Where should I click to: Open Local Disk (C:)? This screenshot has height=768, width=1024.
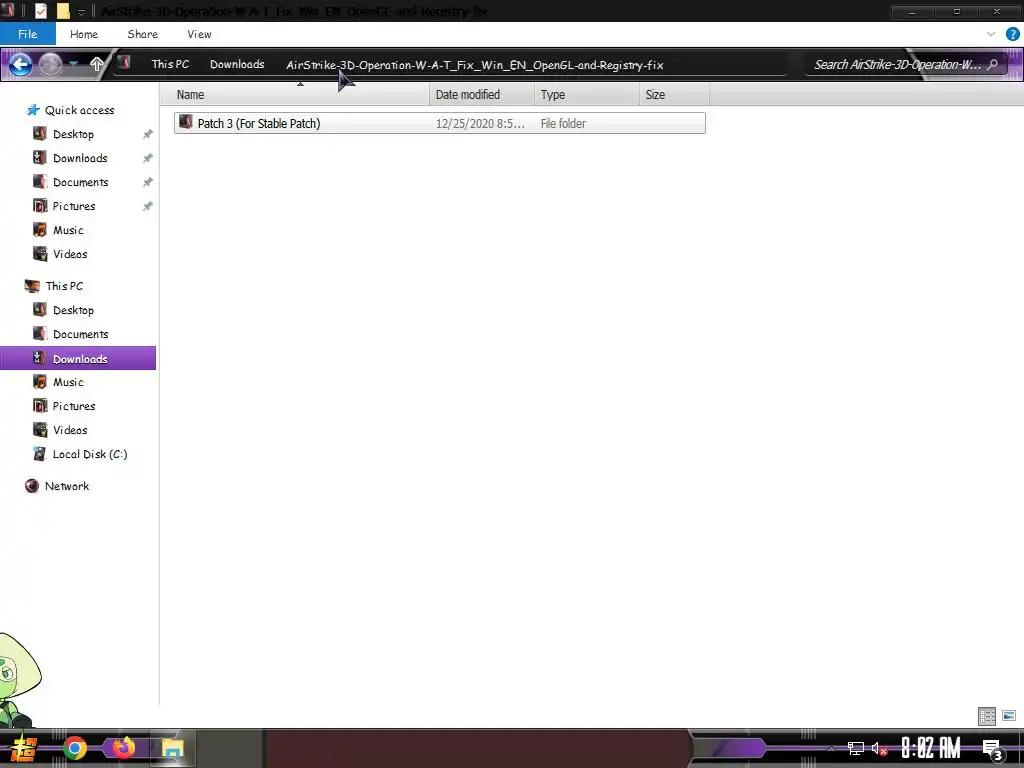tap(89, 455)
